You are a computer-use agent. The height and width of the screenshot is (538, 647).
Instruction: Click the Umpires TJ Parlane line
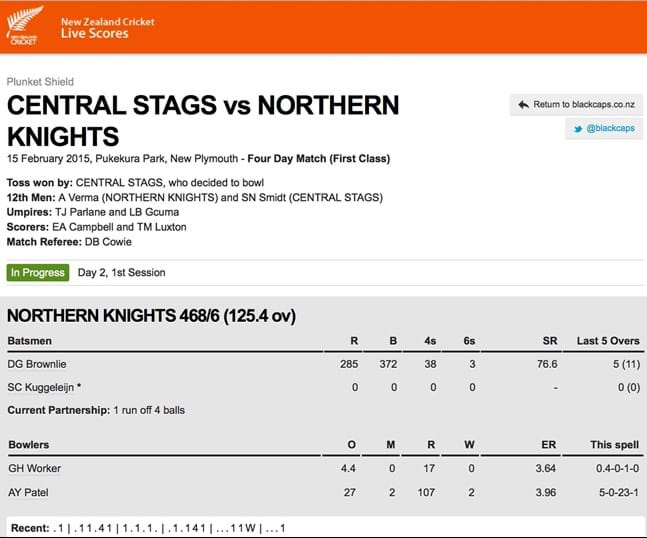[93, 212]
